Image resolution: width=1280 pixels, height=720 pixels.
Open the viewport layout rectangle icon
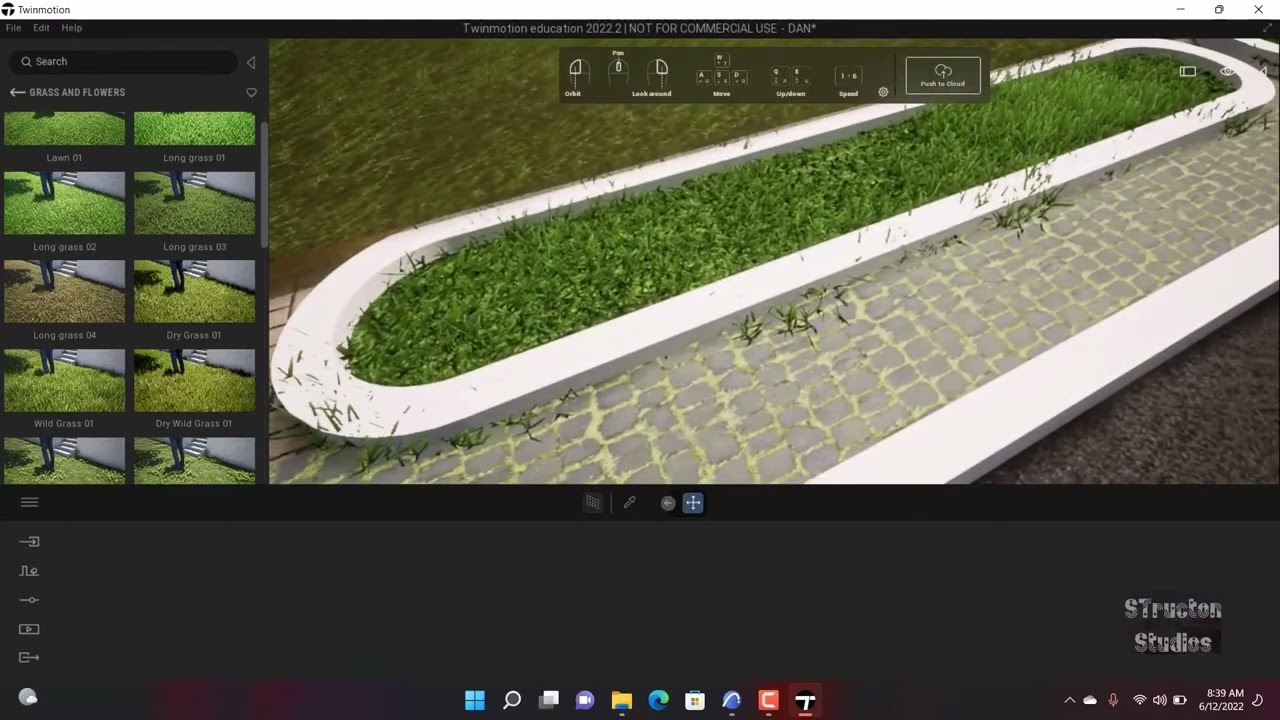(1188, 71)
